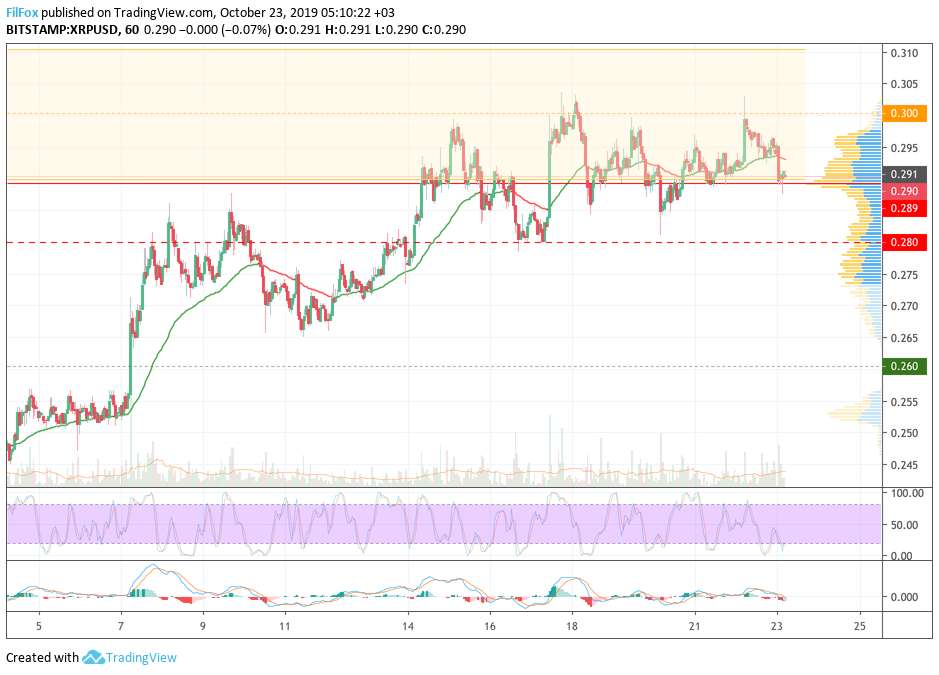Screen dimensions: 939x675
Task: Click the dark gray 0.291 current price label
Action: (904, 174)
